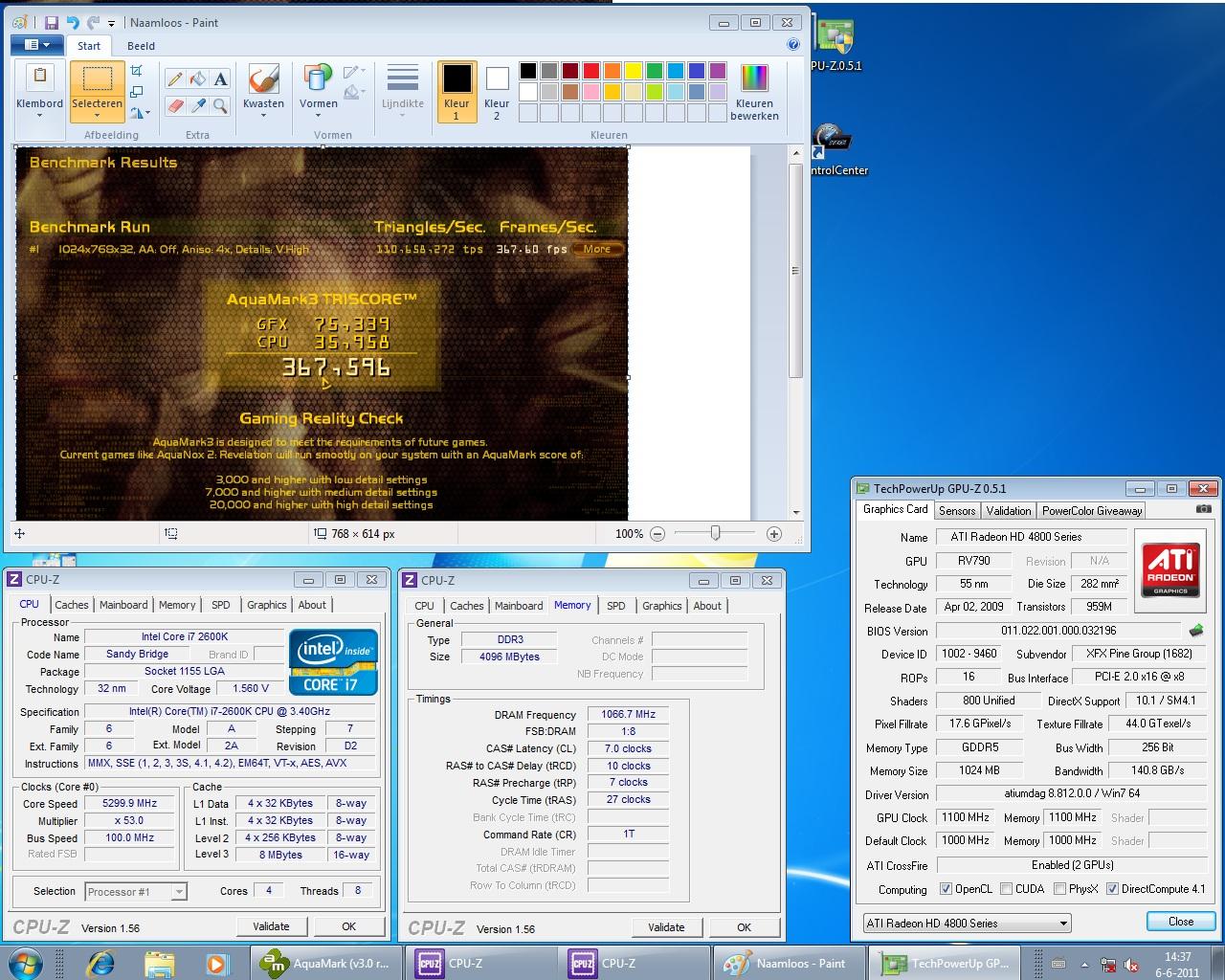Click the GPU-Z screenshot camera icon
The image size is (1225, 980).
point(1204,509)
